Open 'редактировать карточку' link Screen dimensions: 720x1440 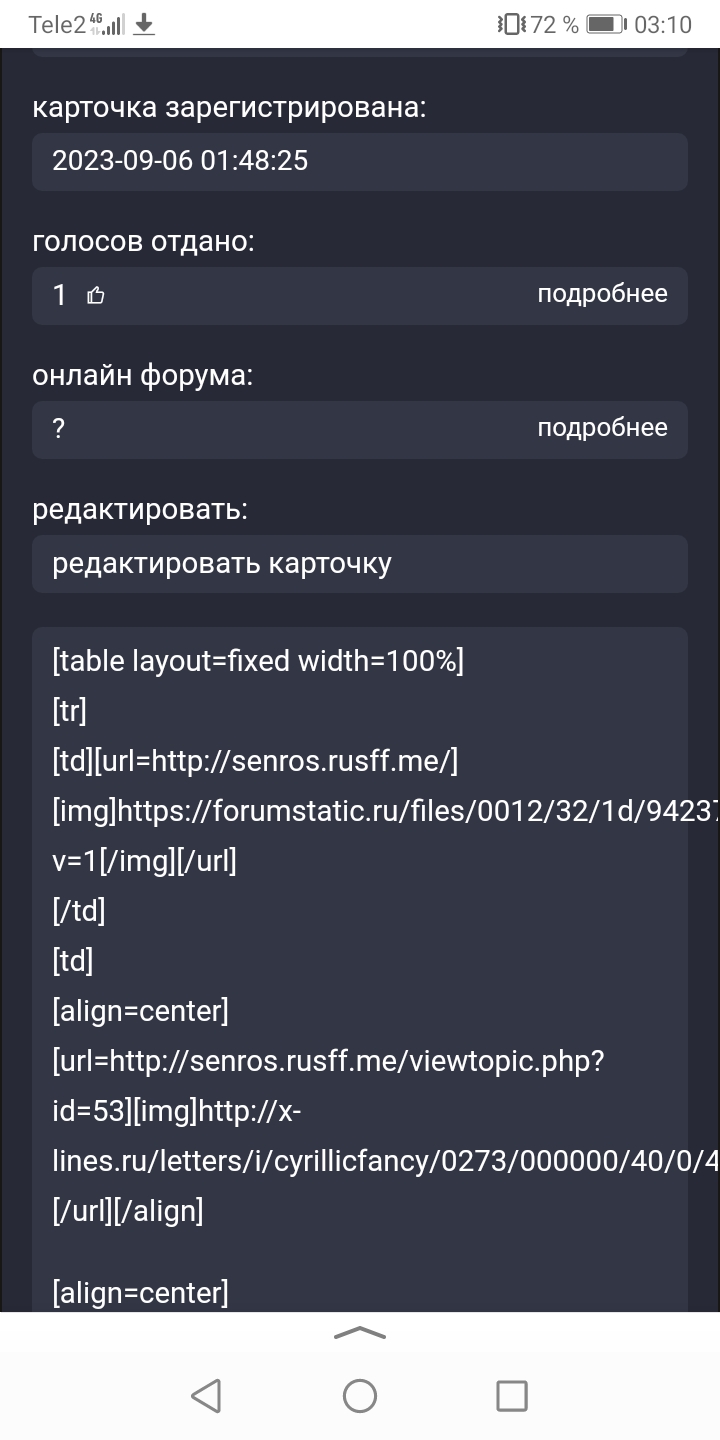tap(222, 563)
